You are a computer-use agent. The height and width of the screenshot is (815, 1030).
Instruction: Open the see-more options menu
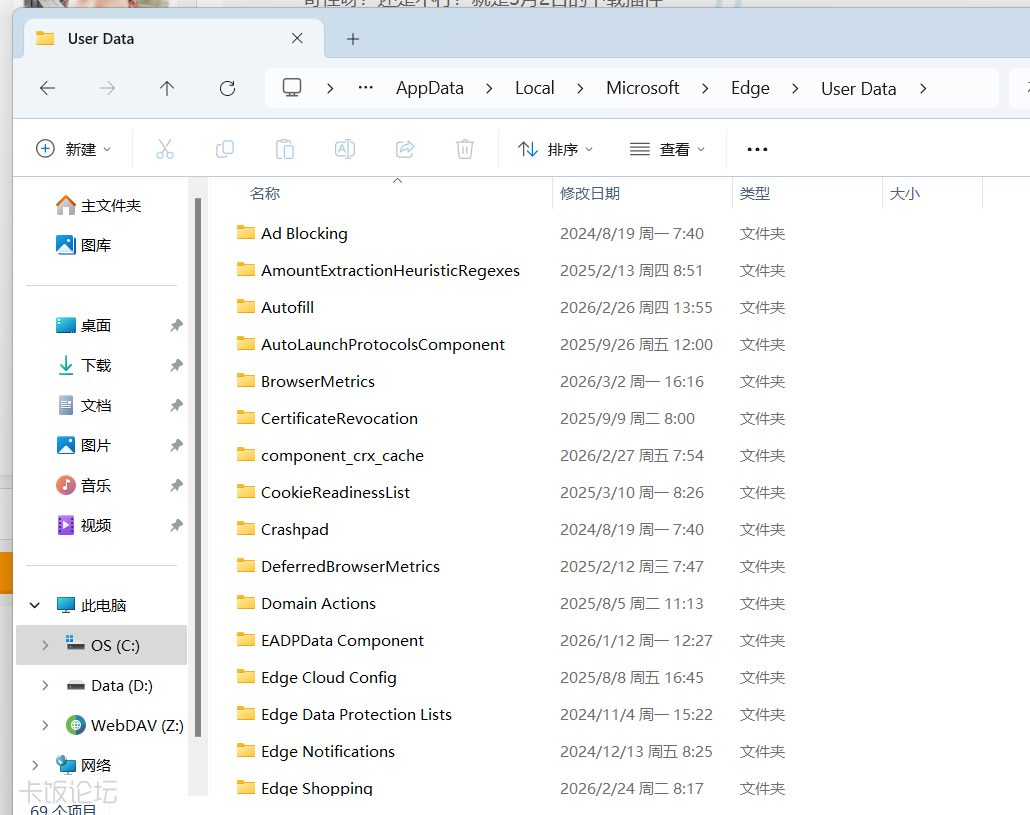(756, 148)
